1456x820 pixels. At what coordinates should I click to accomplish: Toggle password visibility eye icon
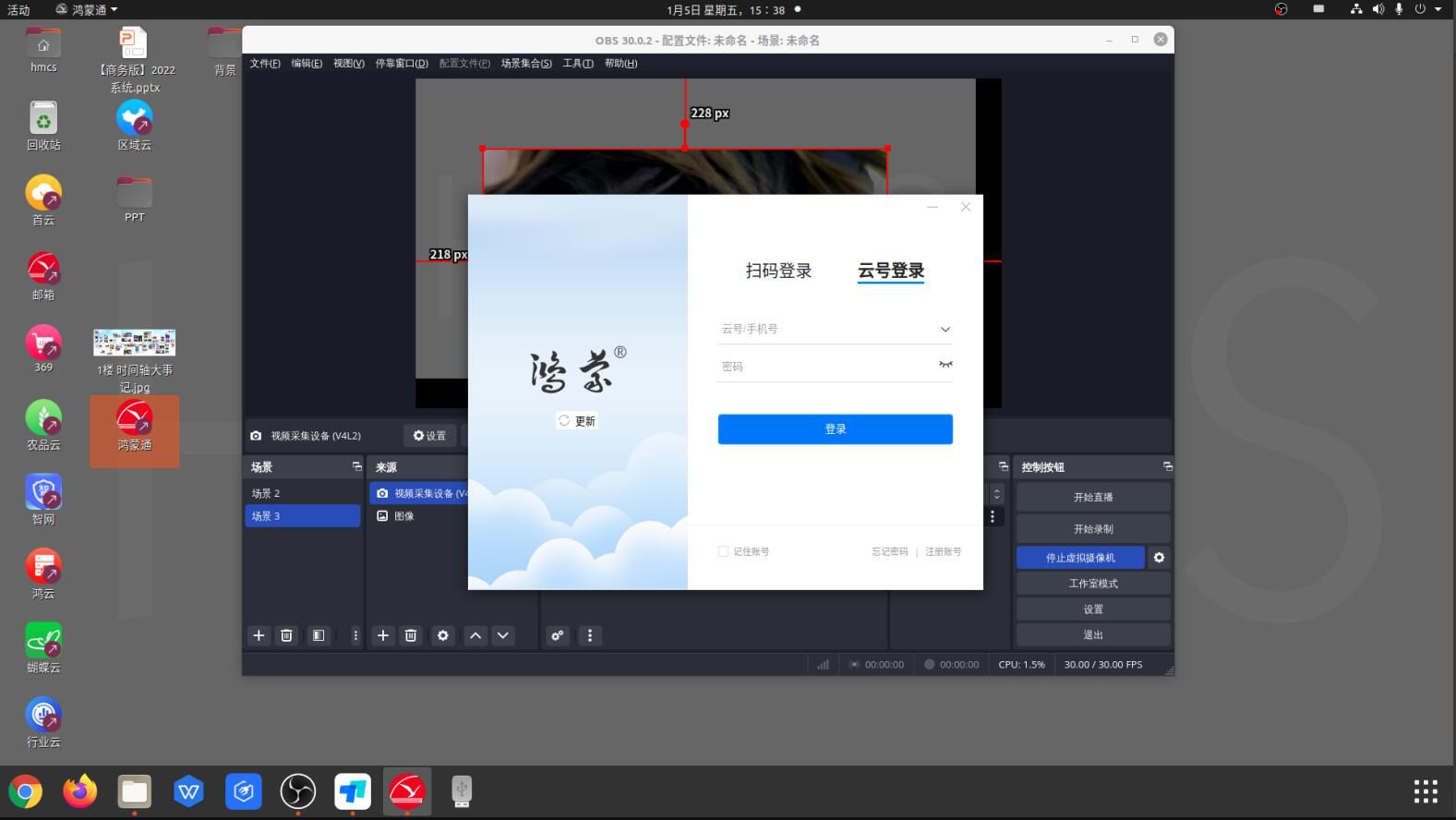[945, 365]
